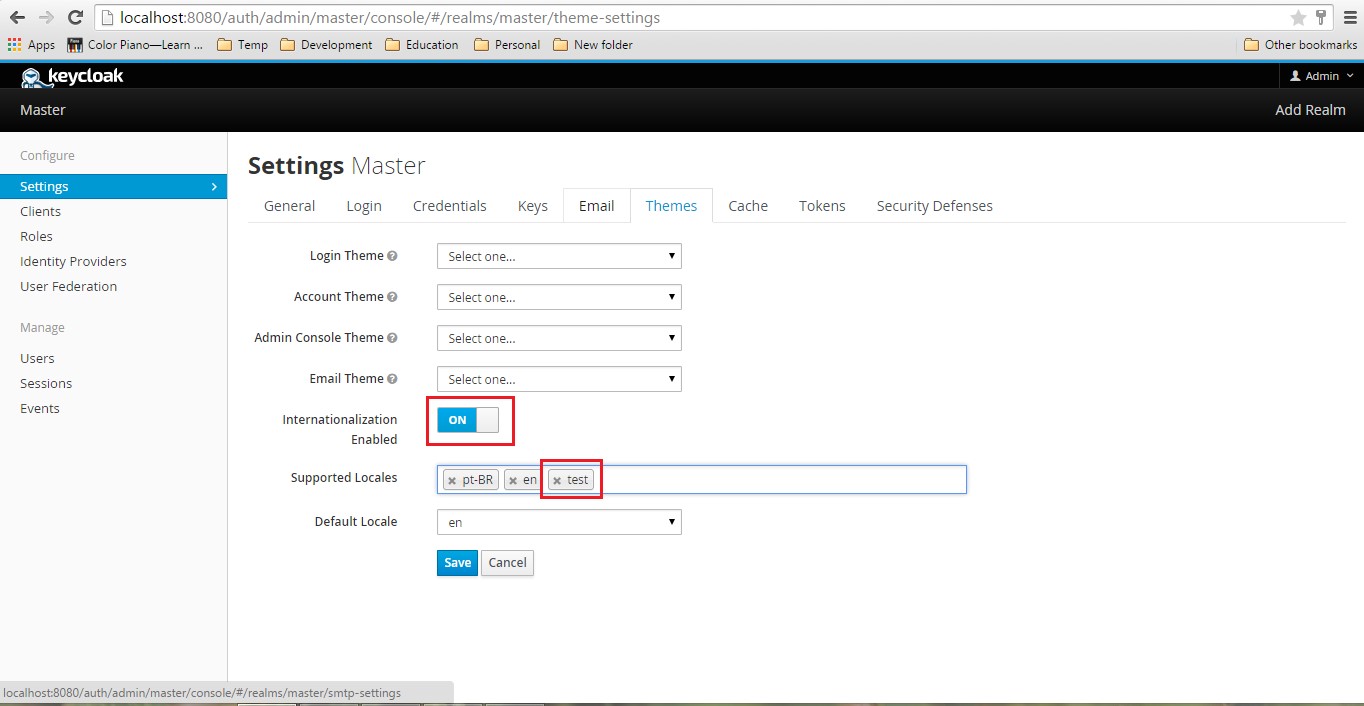Reload the page with browser refresh
The width and height of the screenshot is (1364, 706).
(x=75, y=17)
